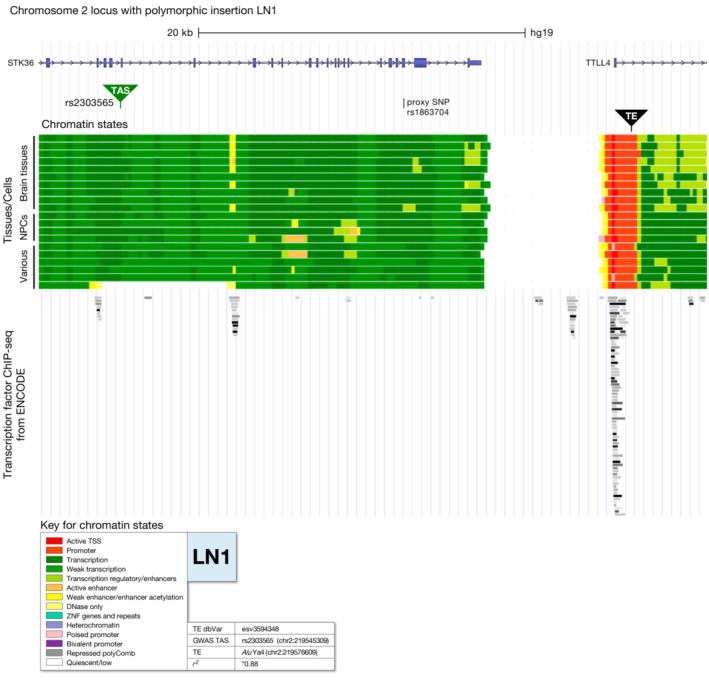
Task: Click Transcription factor ChIP-seq from ENCODE label
Action: pos(14,405)
